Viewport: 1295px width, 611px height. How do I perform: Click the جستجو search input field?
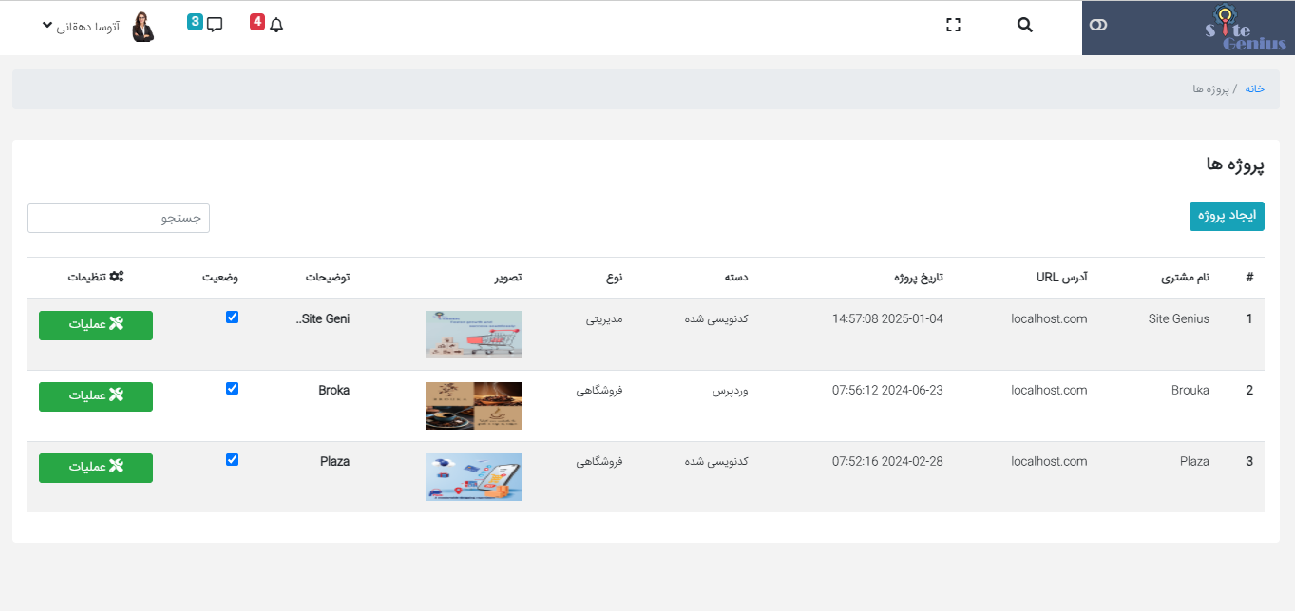point(118,217)
